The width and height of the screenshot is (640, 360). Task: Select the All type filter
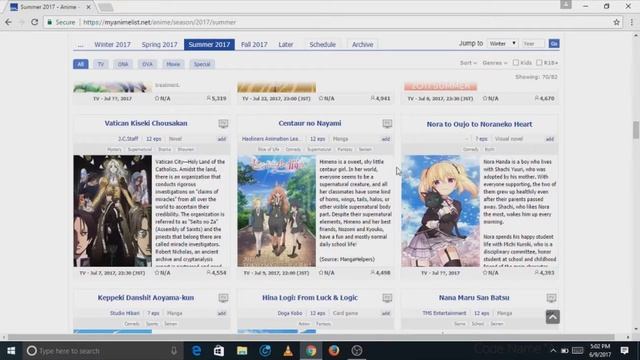[80, 64]
